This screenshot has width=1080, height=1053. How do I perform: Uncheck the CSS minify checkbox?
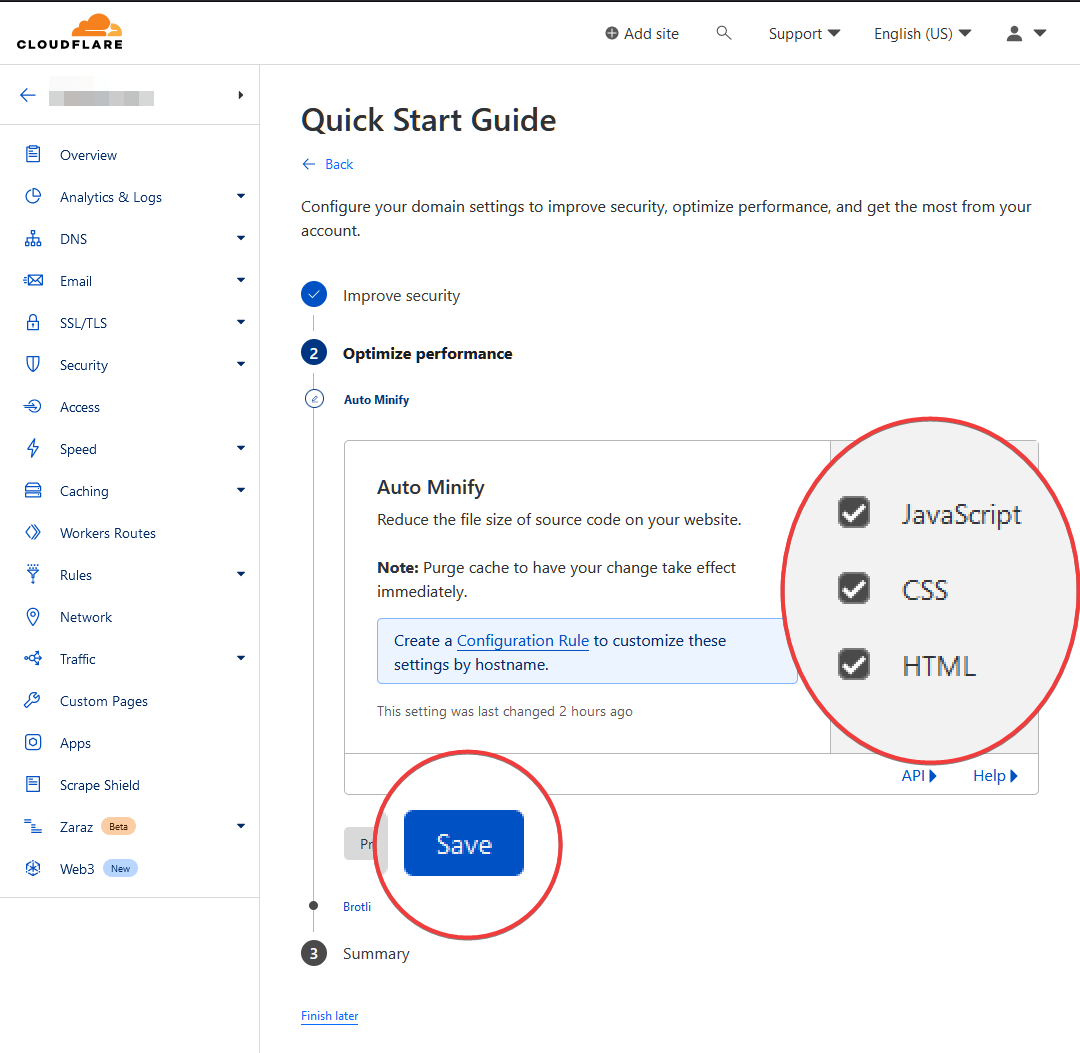(853, 588)
